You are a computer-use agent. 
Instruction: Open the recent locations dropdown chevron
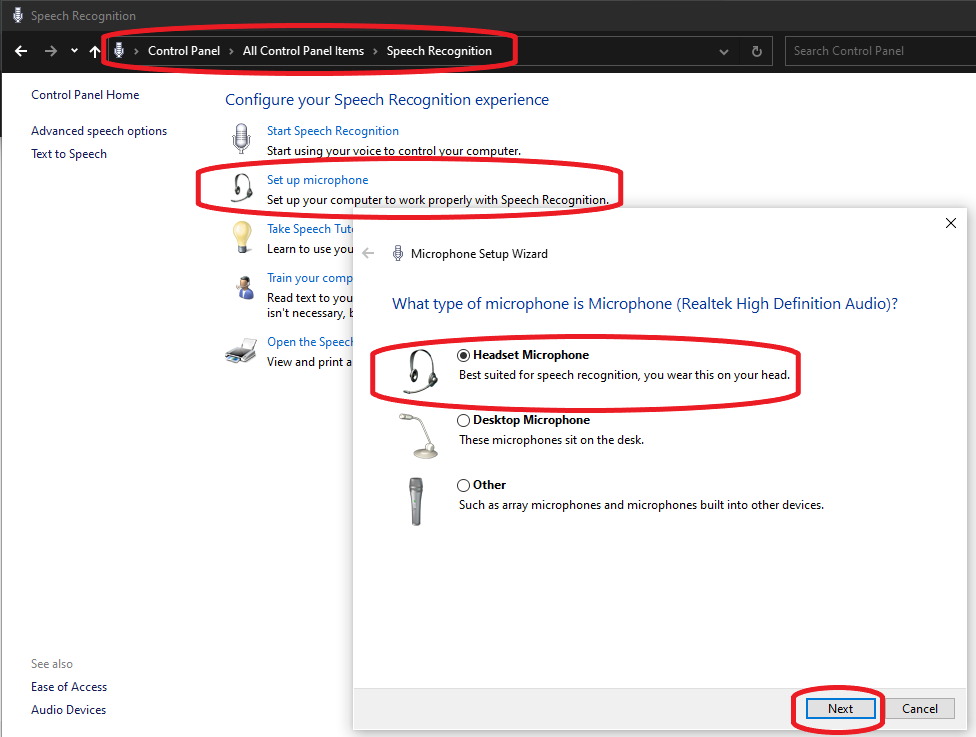pyautogui.click(x=74, y=51)
